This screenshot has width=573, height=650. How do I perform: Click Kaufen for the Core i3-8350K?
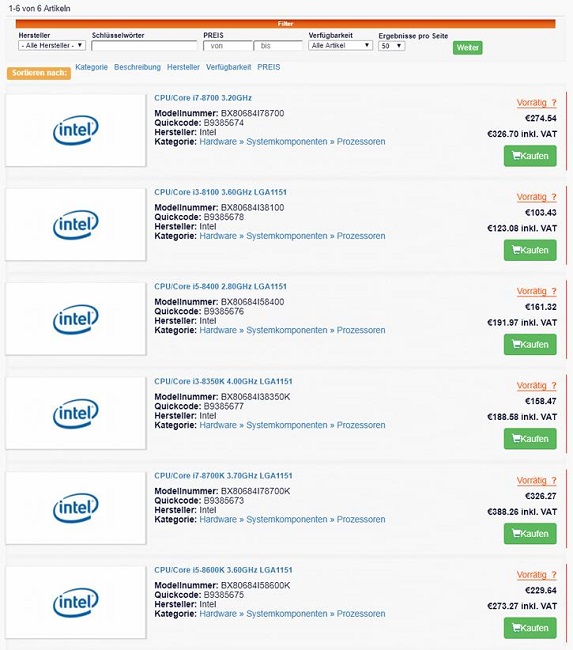coord(530,439)
